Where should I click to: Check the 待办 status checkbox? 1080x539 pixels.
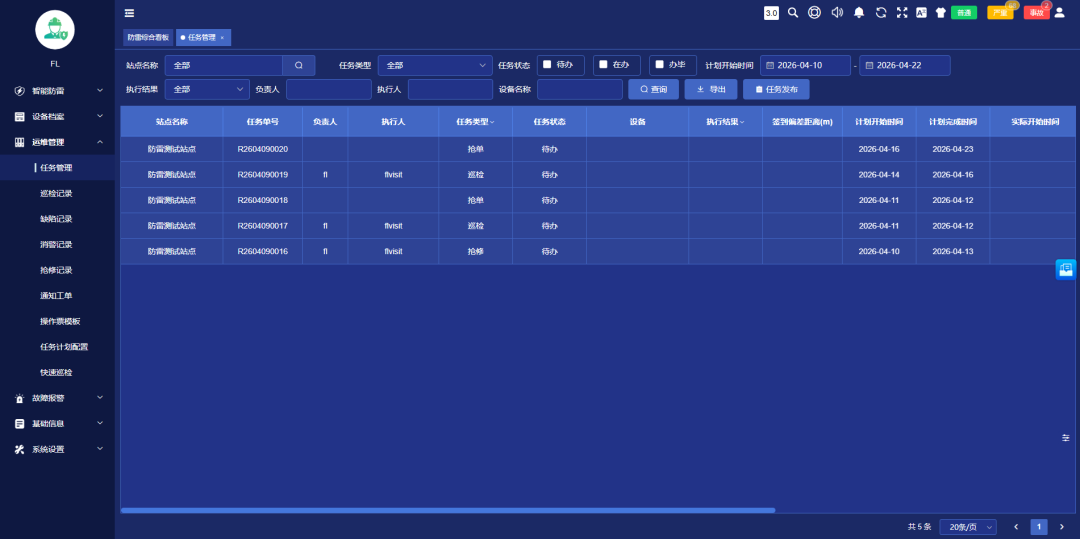[547, 64]
